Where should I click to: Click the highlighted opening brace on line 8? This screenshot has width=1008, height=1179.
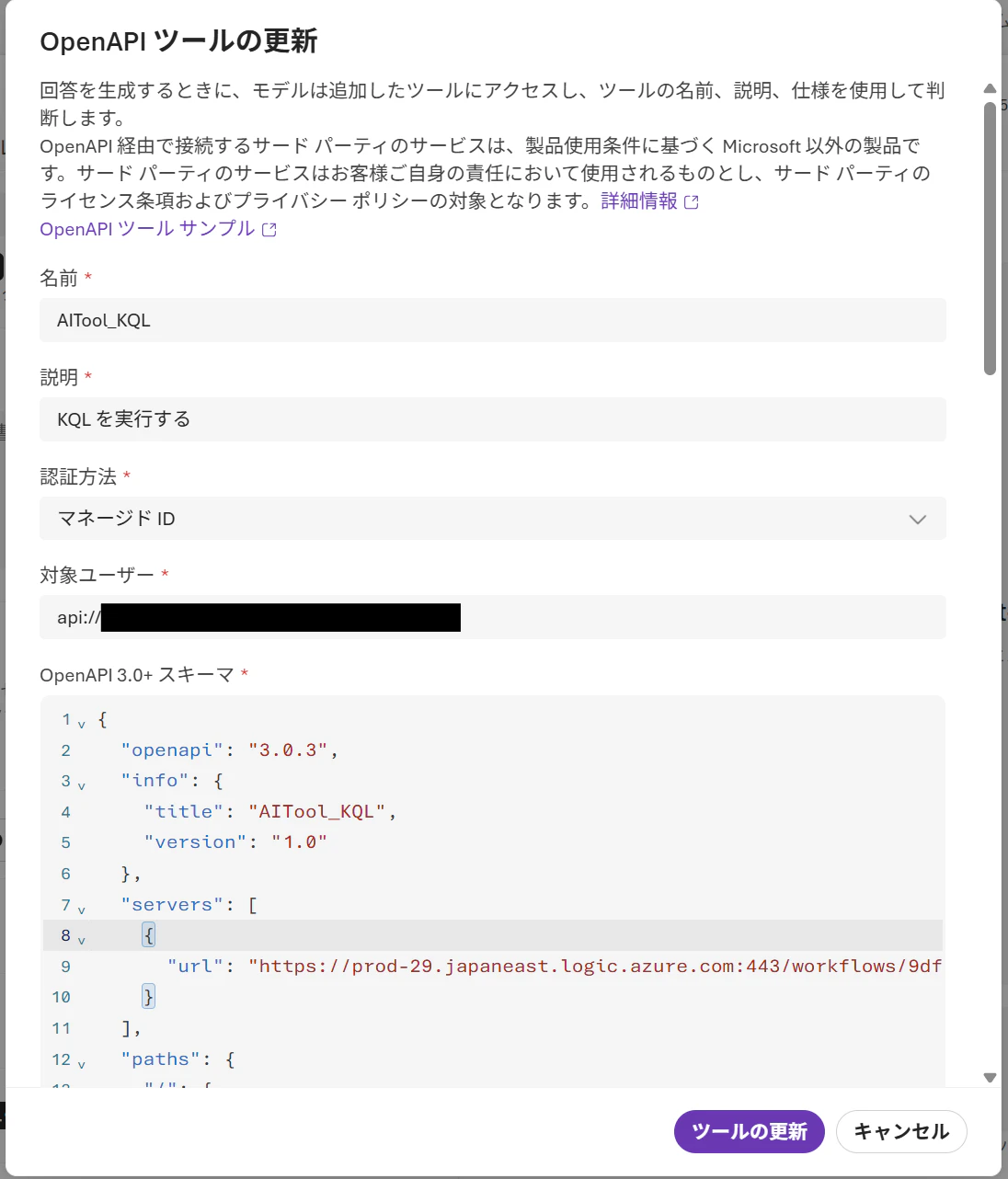coord(149,935)
